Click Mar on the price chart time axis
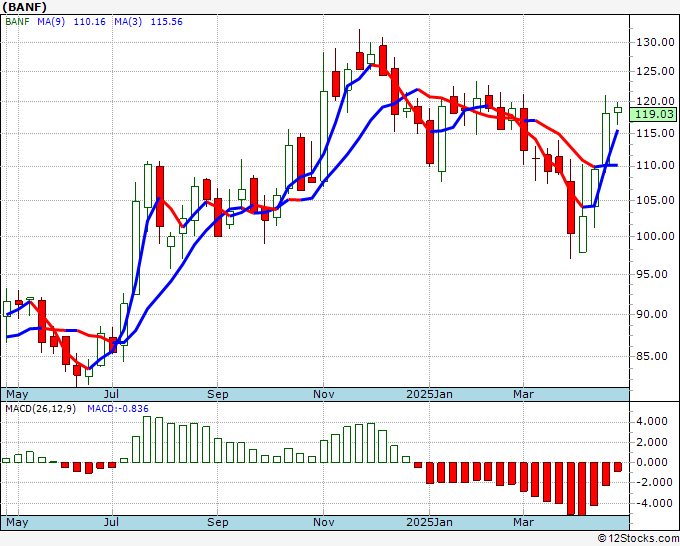The image size is (680, 546). coord(523,394)
